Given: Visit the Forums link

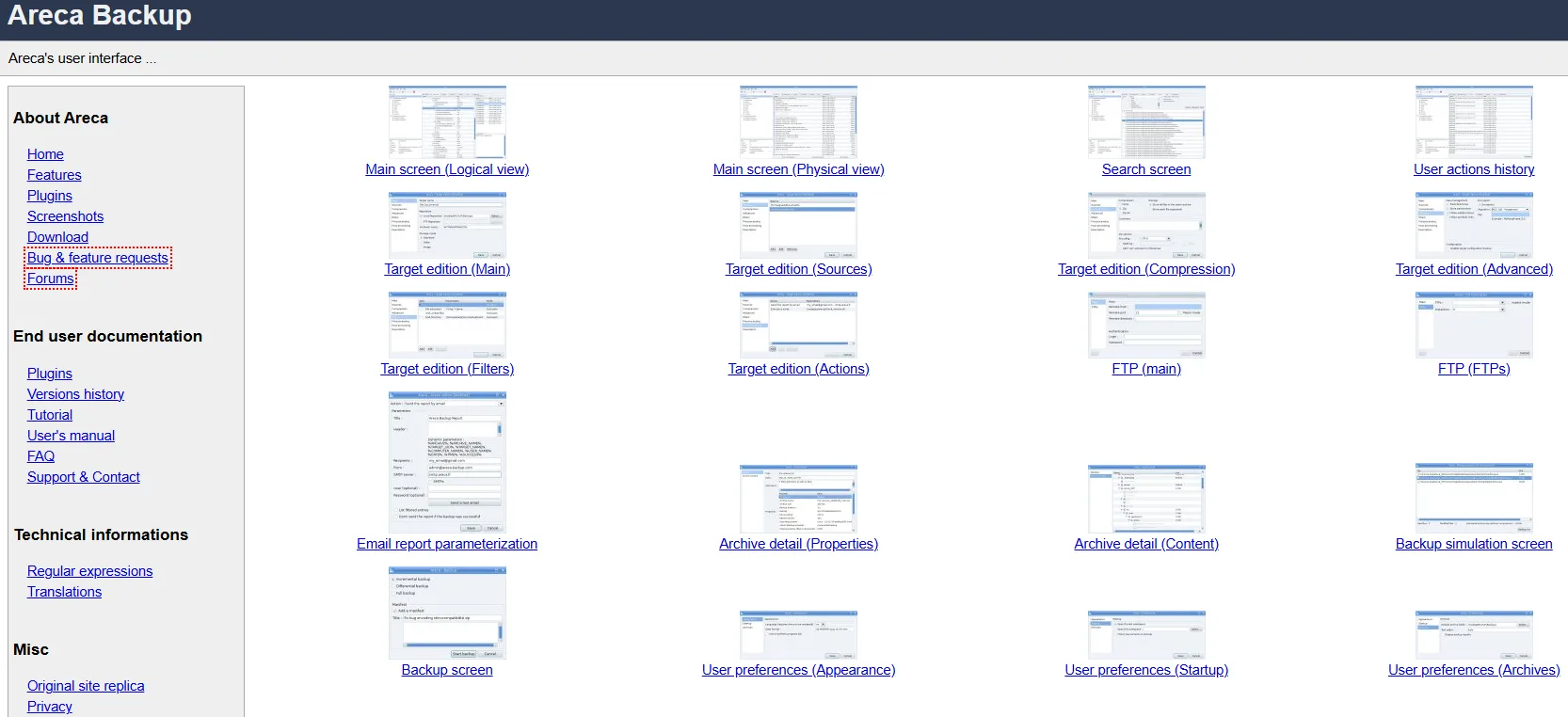Looking at the screenshot, I should click(x=51, y=279).
